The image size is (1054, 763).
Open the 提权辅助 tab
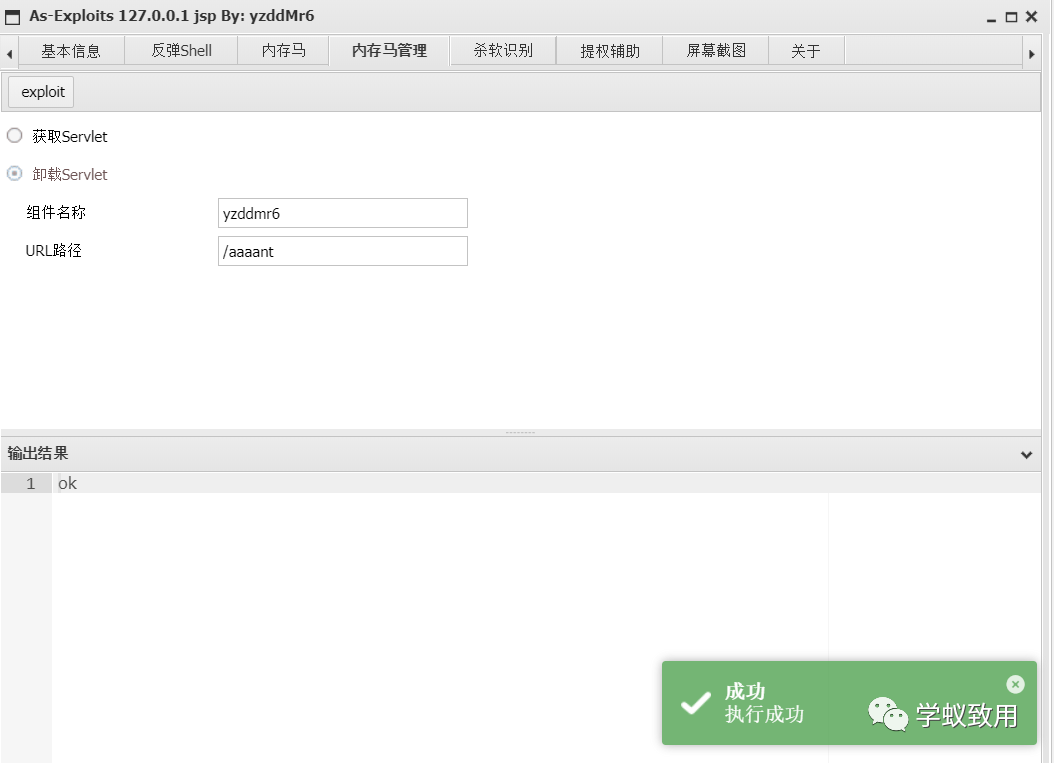pos(610,51)
